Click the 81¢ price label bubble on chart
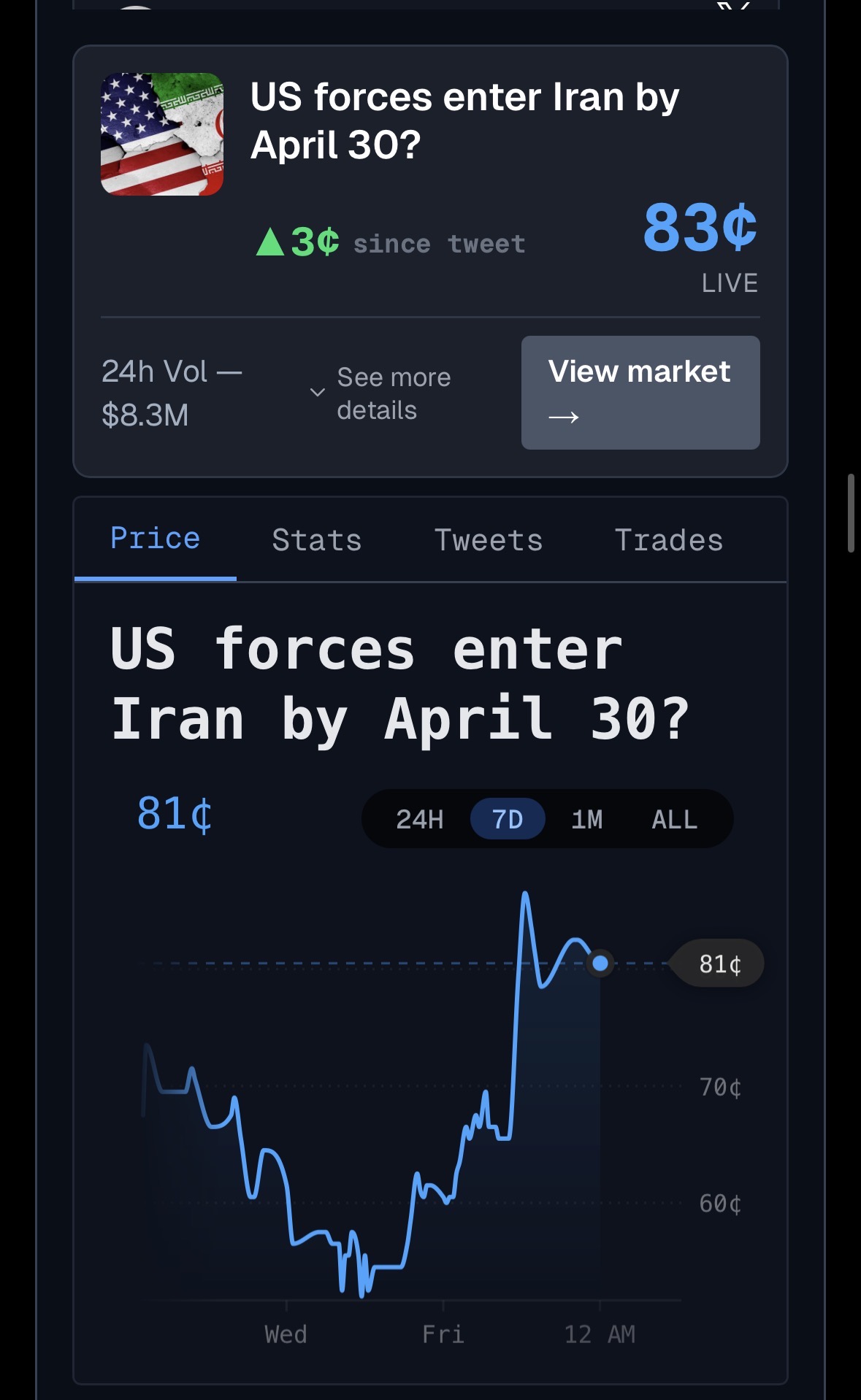This screenshot has height=1400, width=861. (719, 964)
